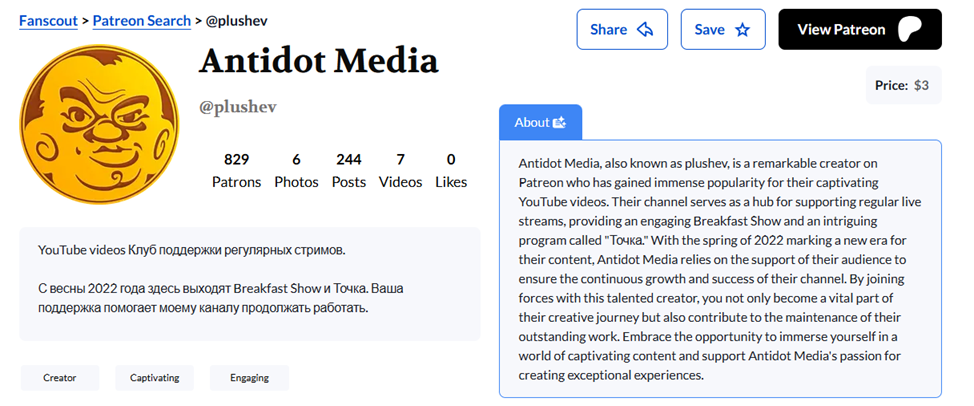Open the Fanscout breadcrumb link
This screenshot has height=406, width=974.
(x=48, y=20)
